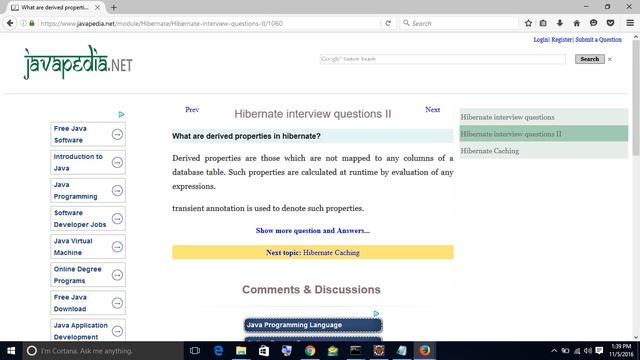
Task: Open the Free Java Software ad link
Action: (88, 134)
